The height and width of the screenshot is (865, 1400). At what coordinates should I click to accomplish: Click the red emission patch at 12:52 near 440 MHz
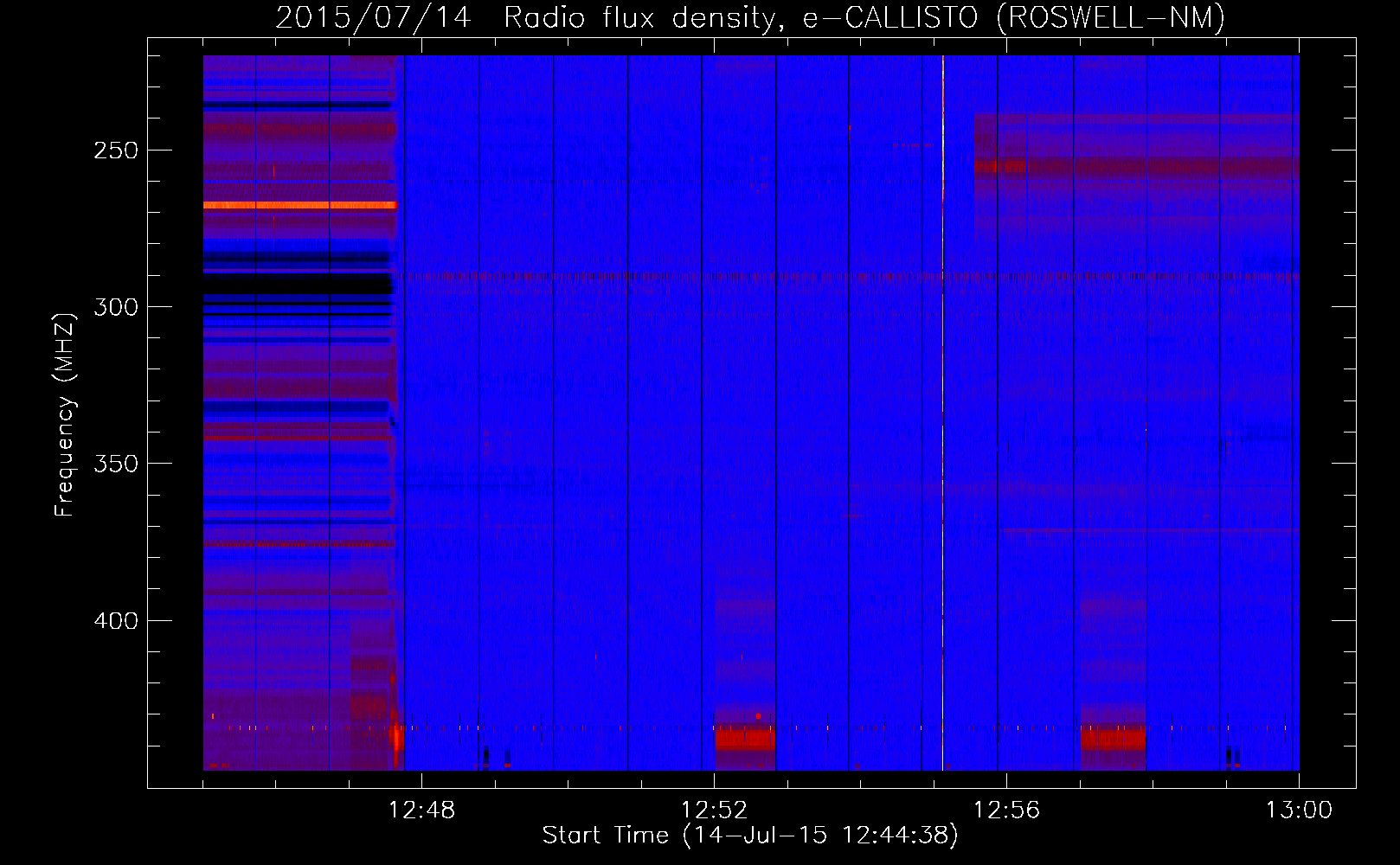(744, 740)
